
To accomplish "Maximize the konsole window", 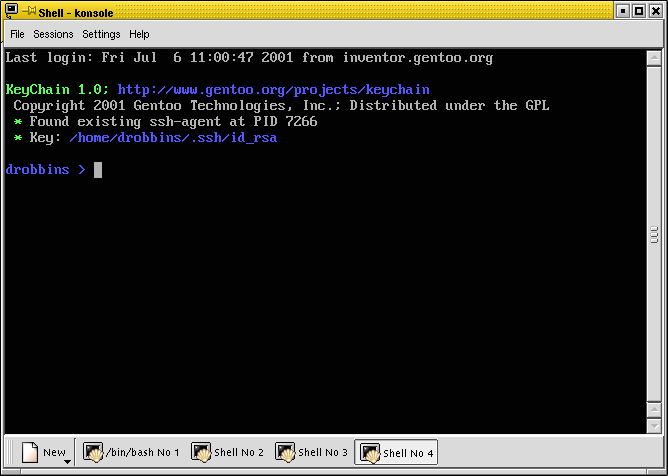I will tap(639, 11).
